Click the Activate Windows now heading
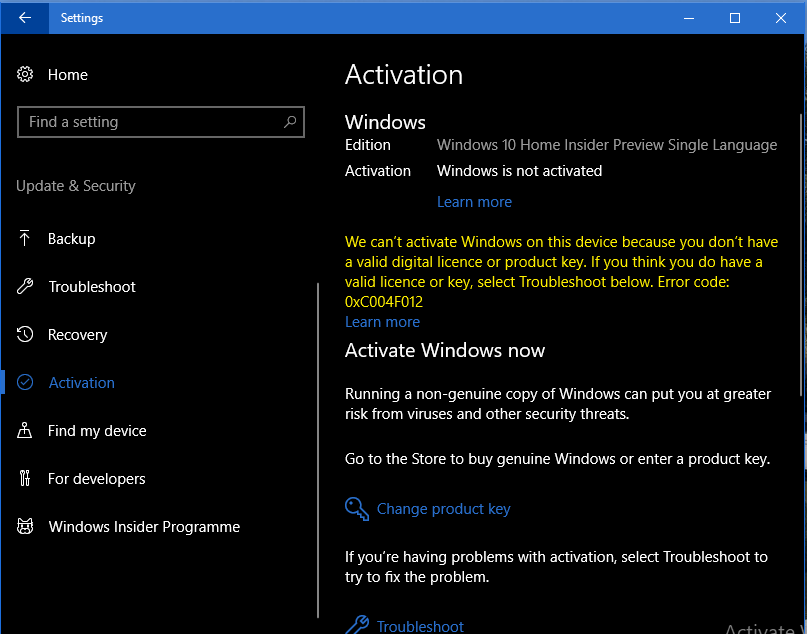807x634 pixels. click(x=445, y=350)
